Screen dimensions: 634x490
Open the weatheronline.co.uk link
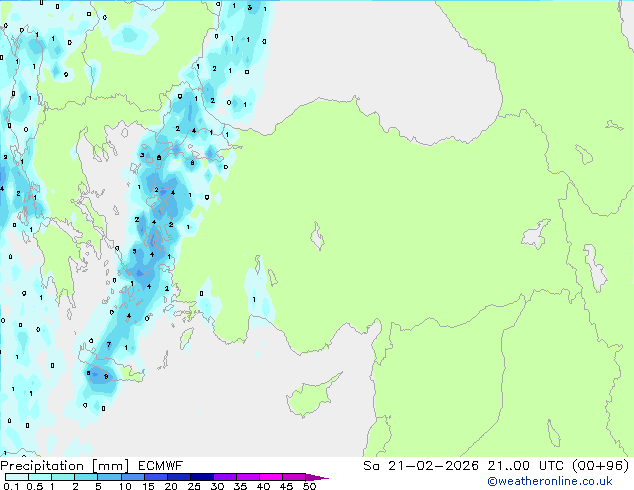click(x=550, y=481)
